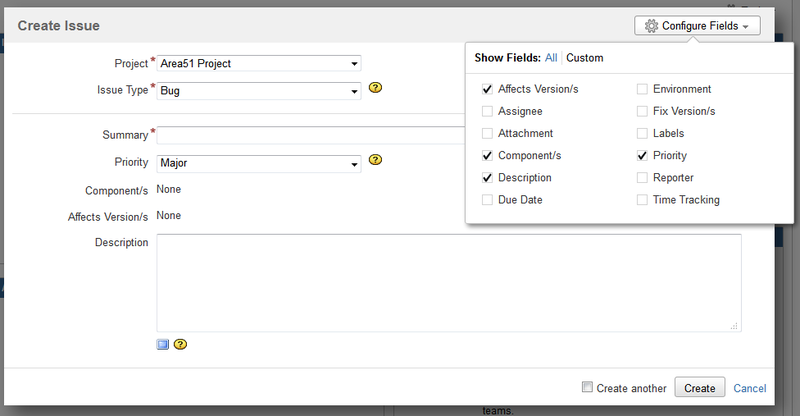The width and height of the screenshot is (800, 416).
Task: Switch to Custom fields view
Action: pos(585,58)
